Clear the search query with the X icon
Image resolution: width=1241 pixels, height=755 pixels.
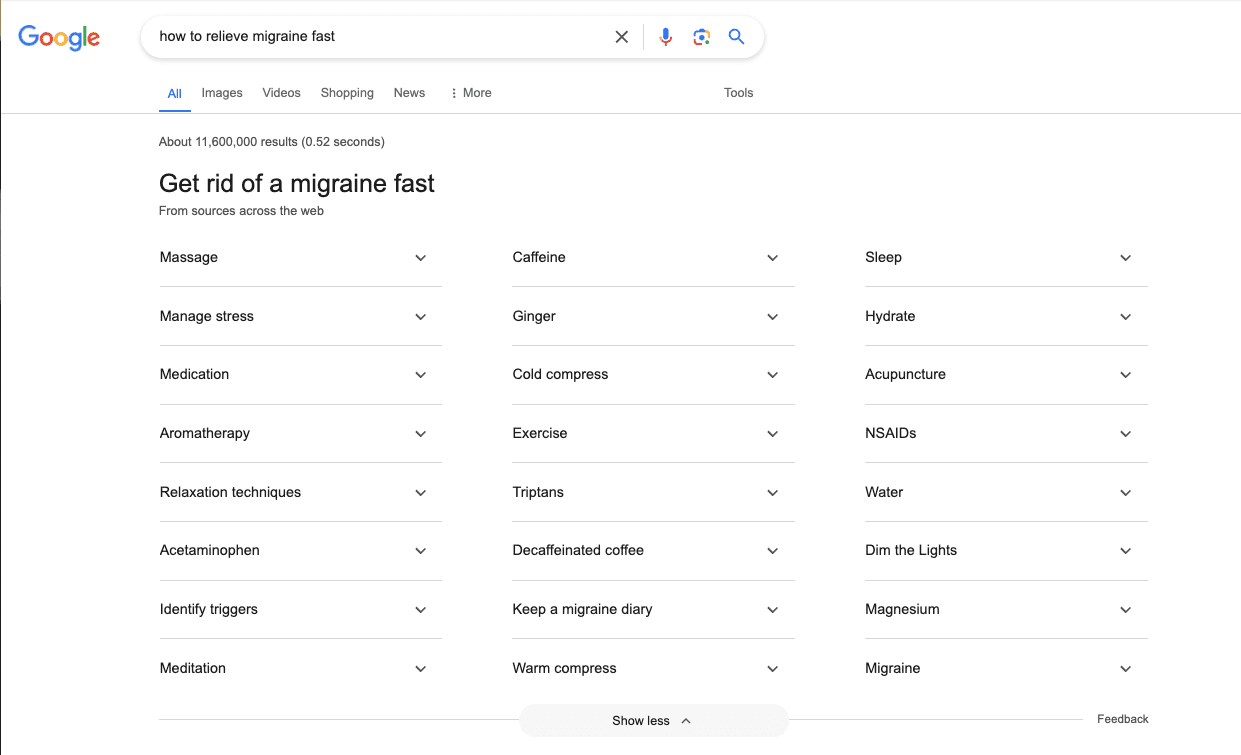pos(621,36)
